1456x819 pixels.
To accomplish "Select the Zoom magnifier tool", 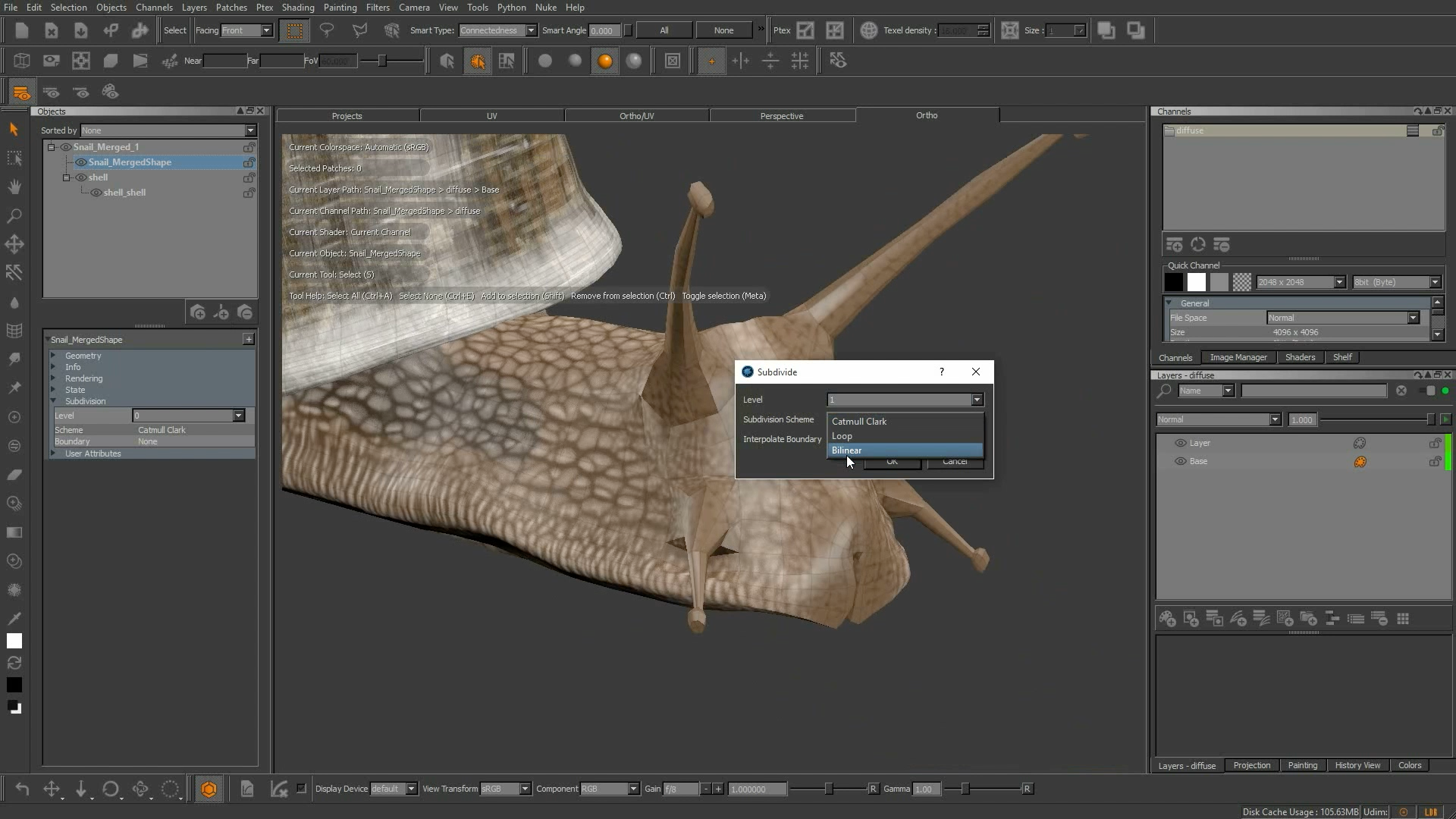I will pyautogui.click(x=14, y=216).
